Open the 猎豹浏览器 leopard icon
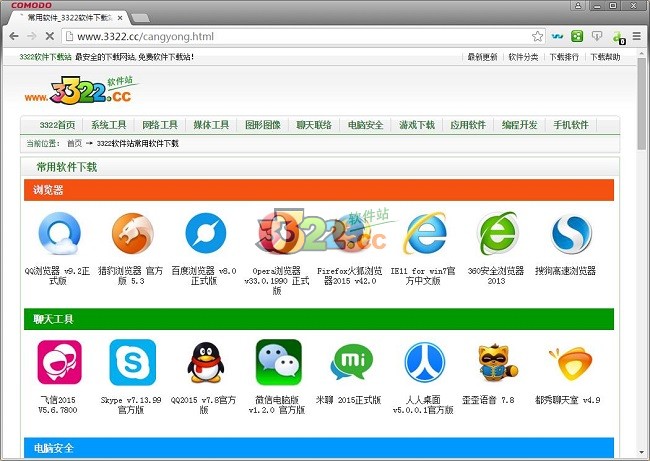The image size is (650, 461). [x=132, y=233]
